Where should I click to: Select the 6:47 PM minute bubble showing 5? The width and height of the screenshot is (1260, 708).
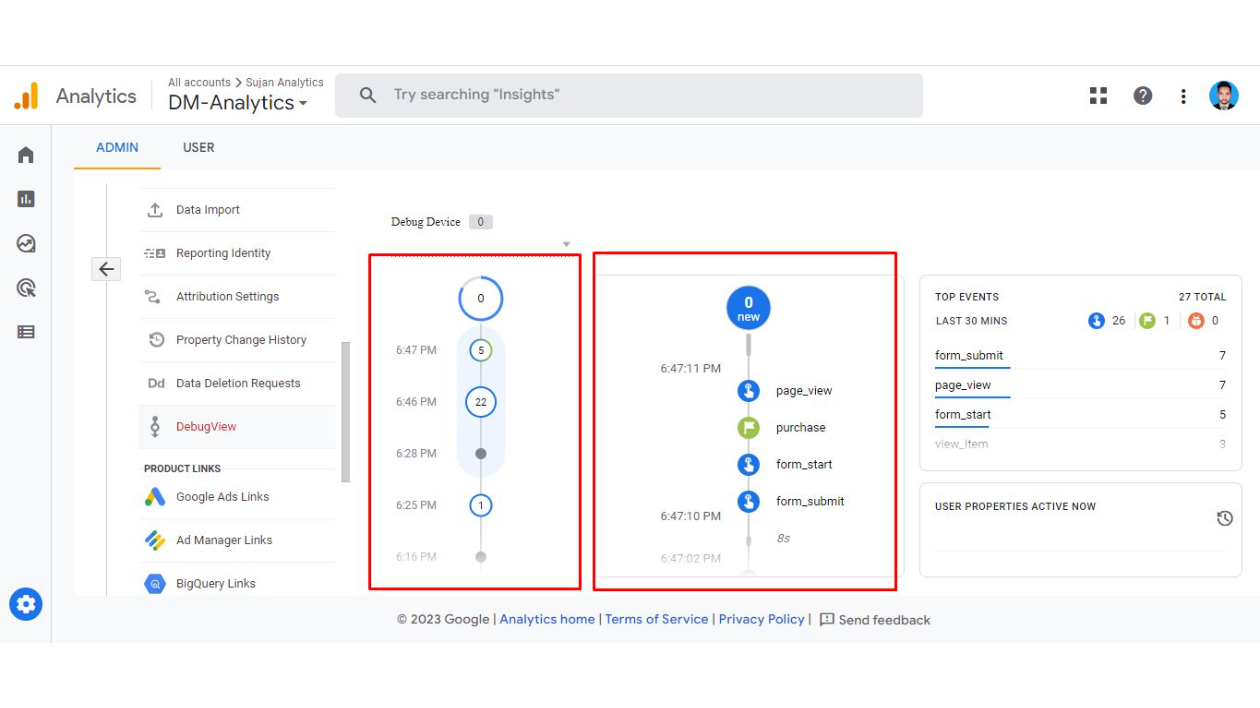(x=481, y=351)
